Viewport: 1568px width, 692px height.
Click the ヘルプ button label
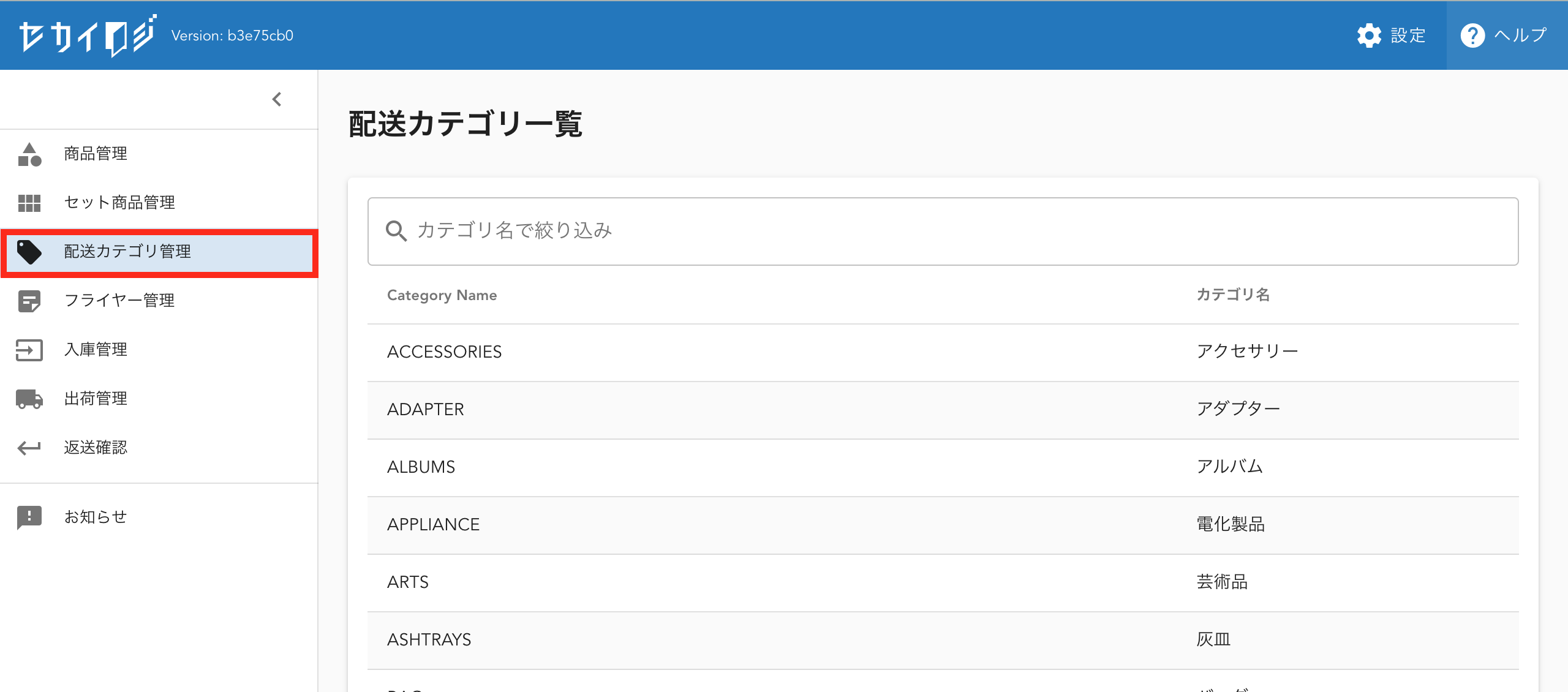pyautogui.click(x=1520, y=36)
